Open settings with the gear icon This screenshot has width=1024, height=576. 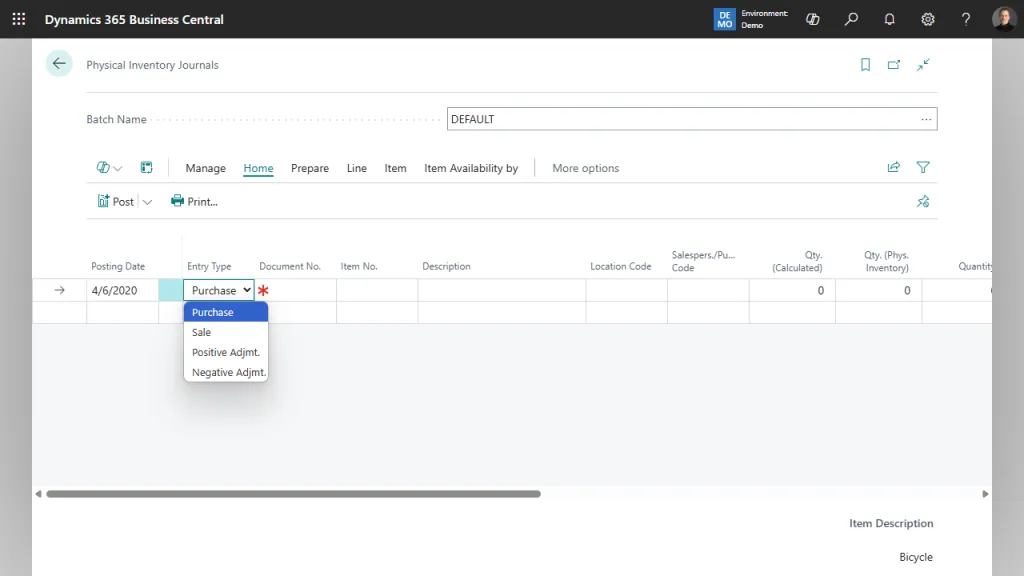pyautogui.click(x=927, y=19)
